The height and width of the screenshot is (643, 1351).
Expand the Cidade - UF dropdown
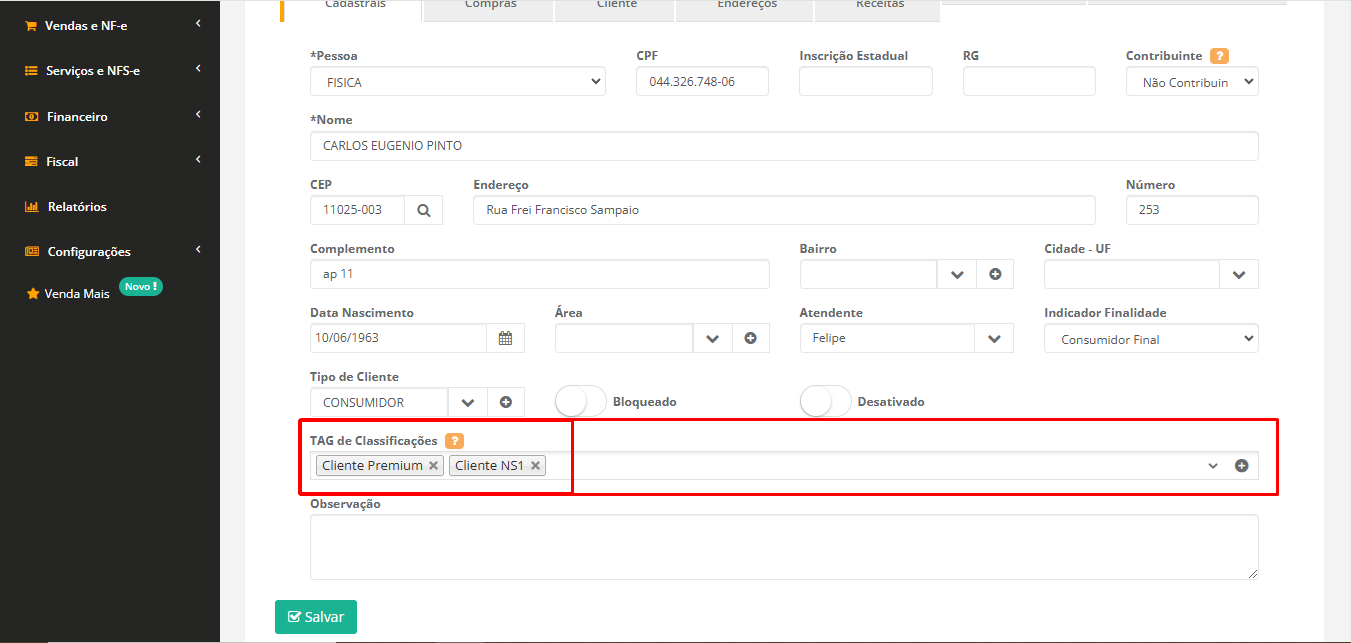click(1238, 274)
